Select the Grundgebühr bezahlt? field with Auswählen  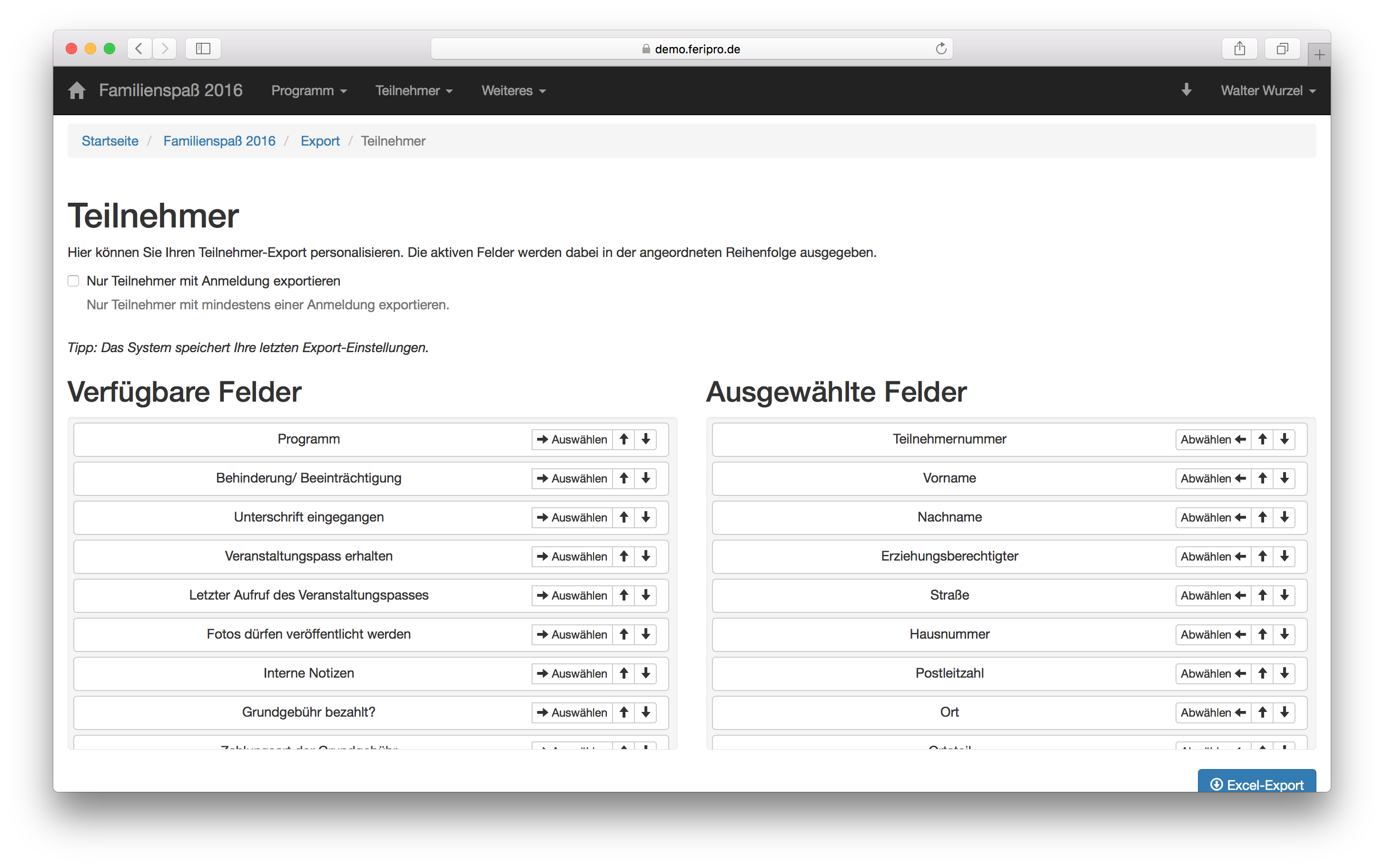click(572, 712)
